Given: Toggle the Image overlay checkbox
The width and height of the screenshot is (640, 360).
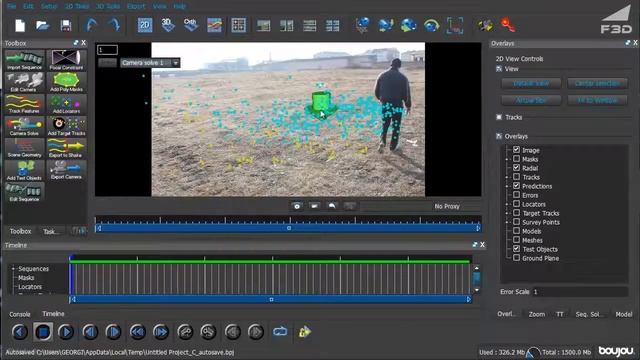Looking at the screenshot, I should pos(516,150).
